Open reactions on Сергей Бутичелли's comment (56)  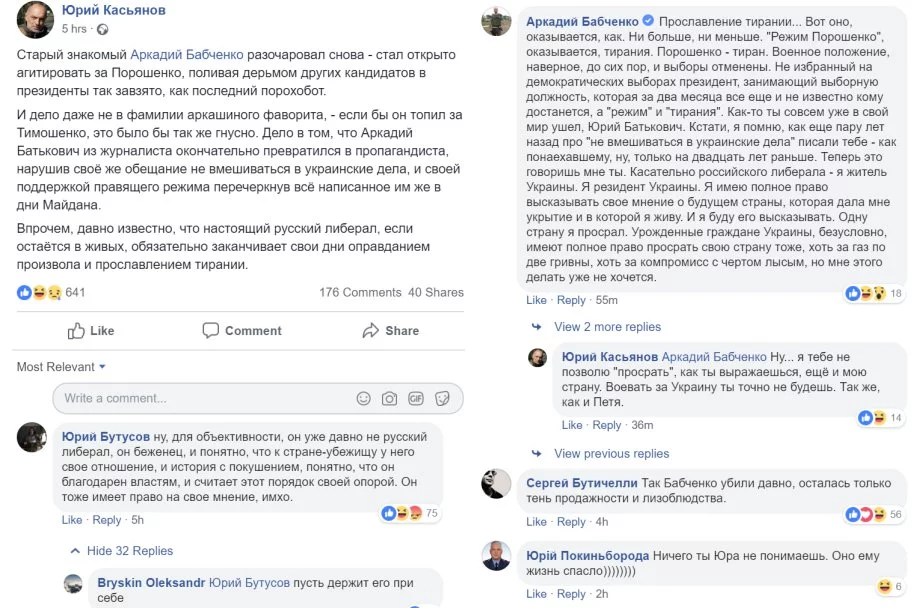pos(866,514)
